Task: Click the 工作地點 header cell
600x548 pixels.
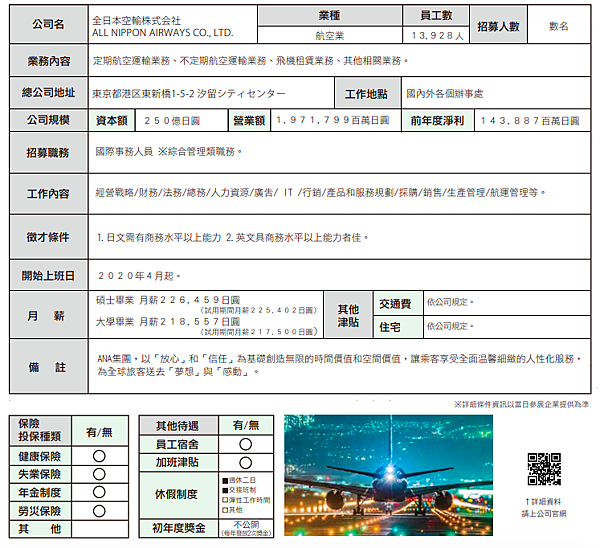Action: pos(366,94)
